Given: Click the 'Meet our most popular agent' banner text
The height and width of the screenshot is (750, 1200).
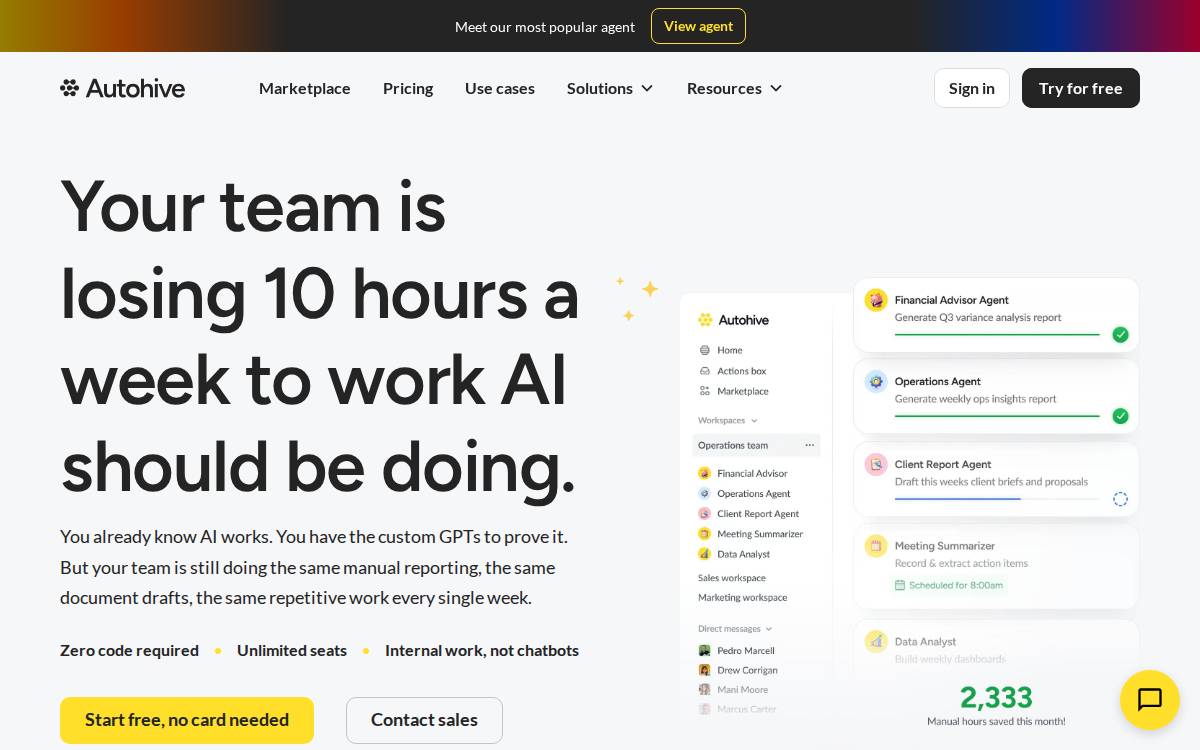Looking at the screenshot, I should pyautogui.click(x=545, y=27).
